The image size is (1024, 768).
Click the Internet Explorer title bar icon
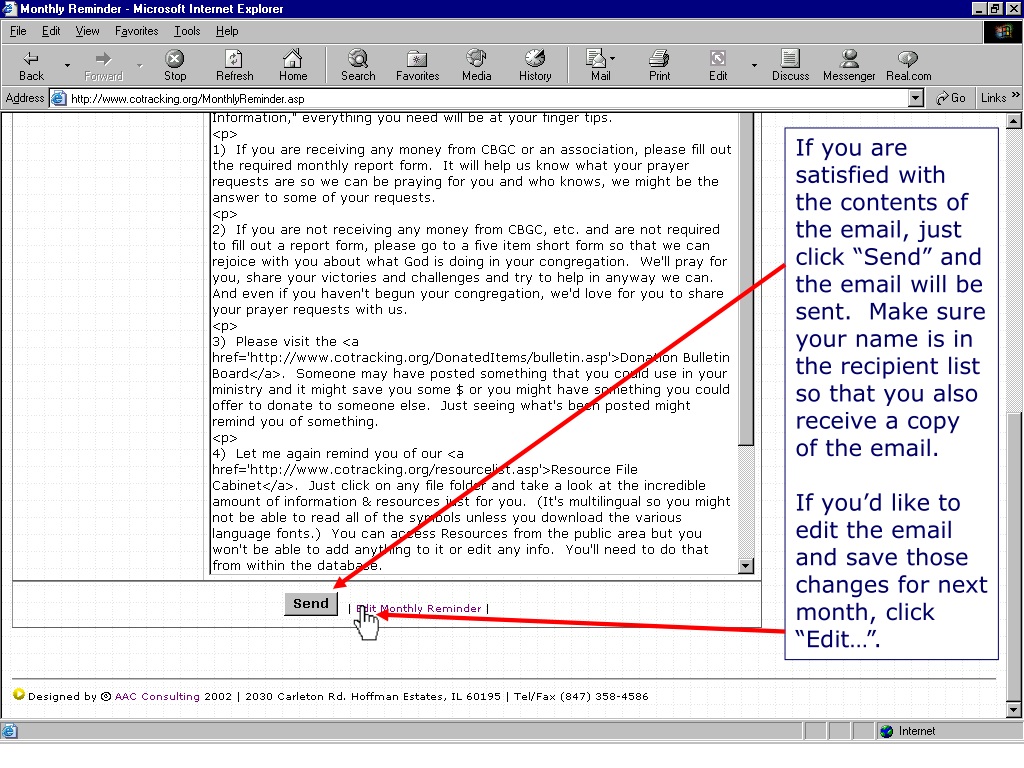9,8
